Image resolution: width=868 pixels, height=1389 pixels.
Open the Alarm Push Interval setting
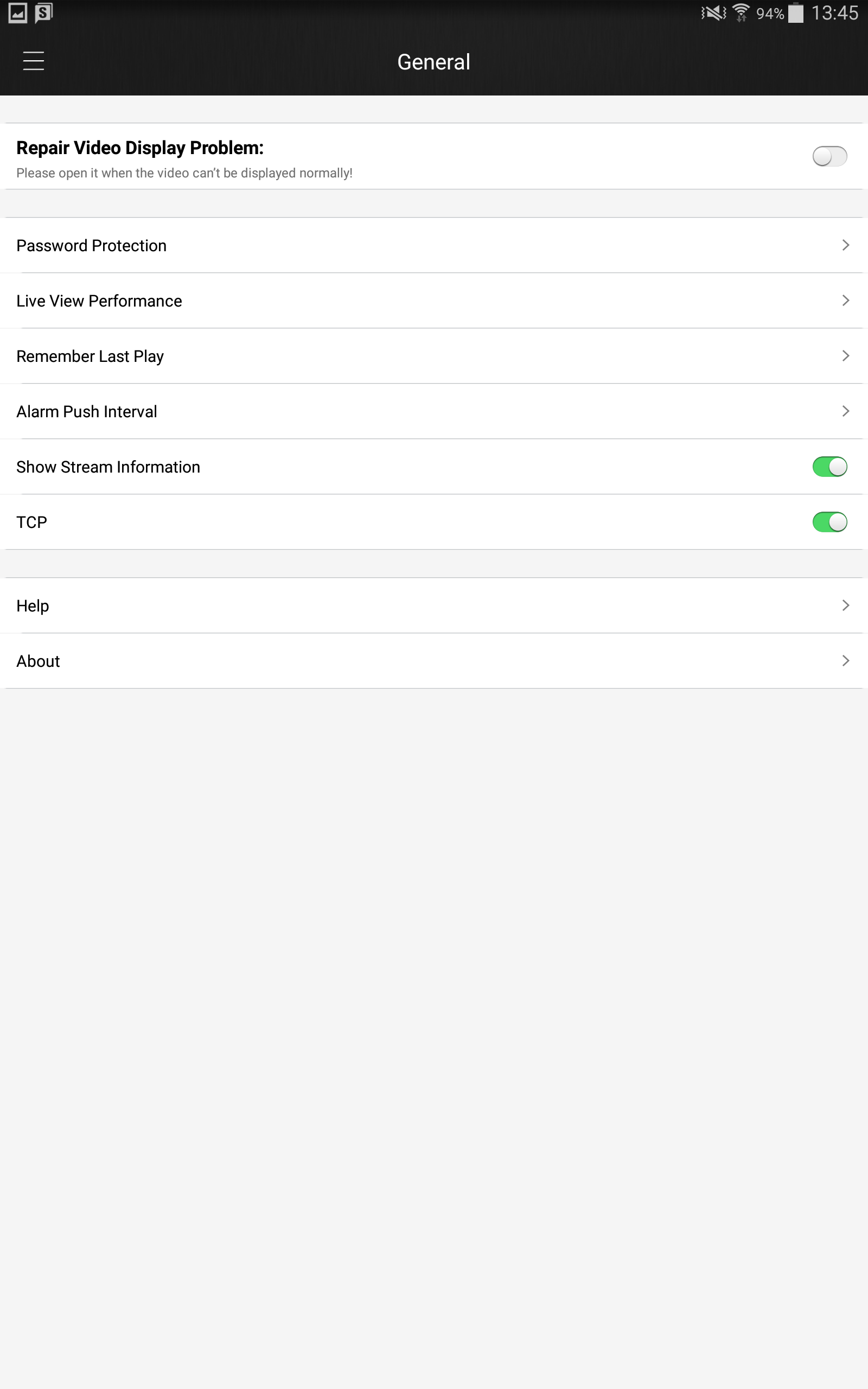(434, 411)
